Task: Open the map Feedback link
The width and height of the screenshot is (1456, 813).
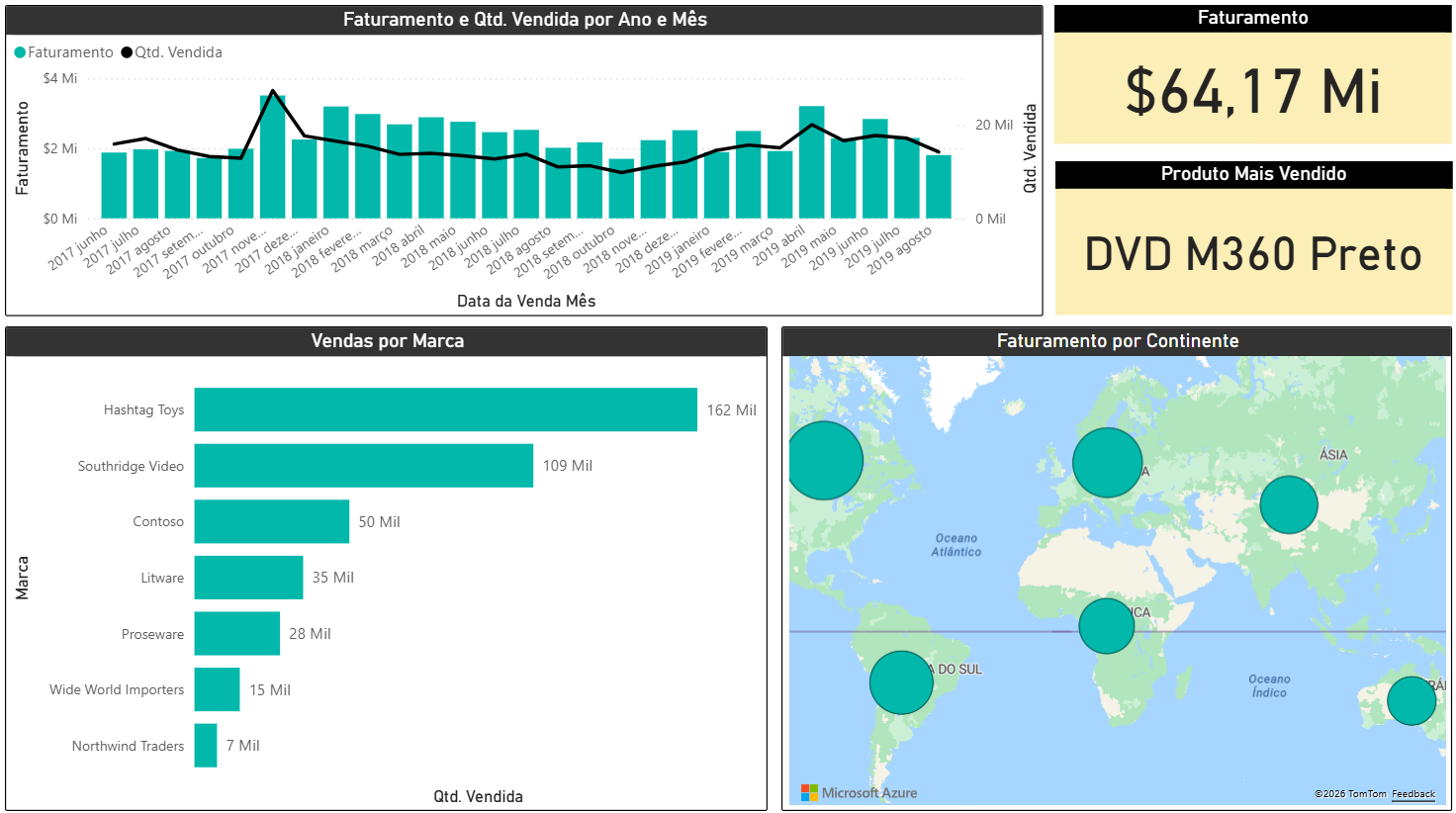Action: point(1413,794)
